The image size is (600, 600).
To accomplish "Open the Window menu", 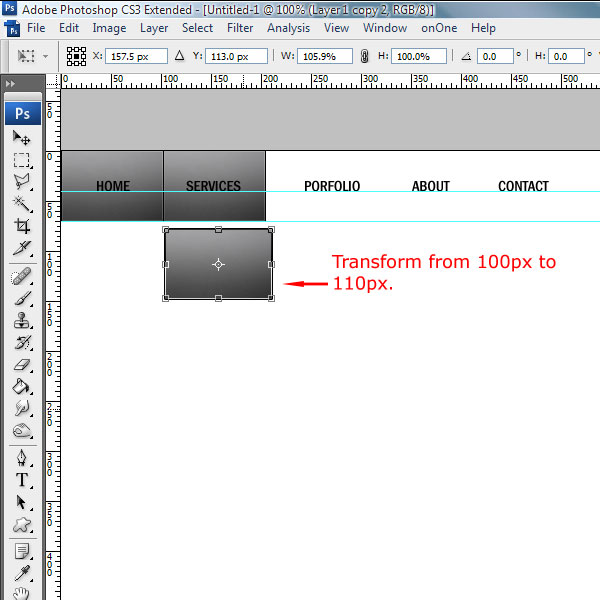I will tap(385, 28).
